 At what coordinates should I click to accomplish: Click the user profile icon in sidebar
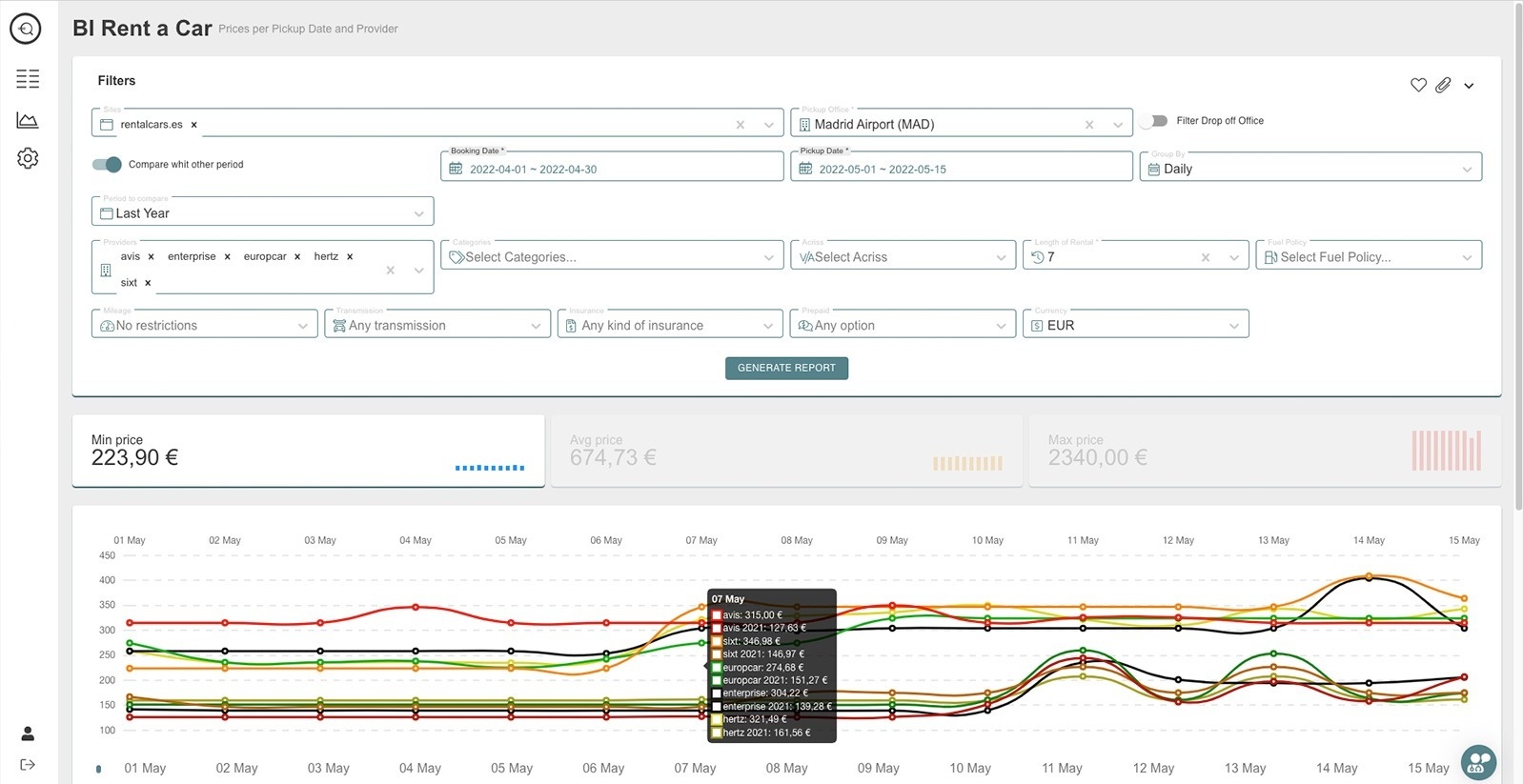(28, 734)
